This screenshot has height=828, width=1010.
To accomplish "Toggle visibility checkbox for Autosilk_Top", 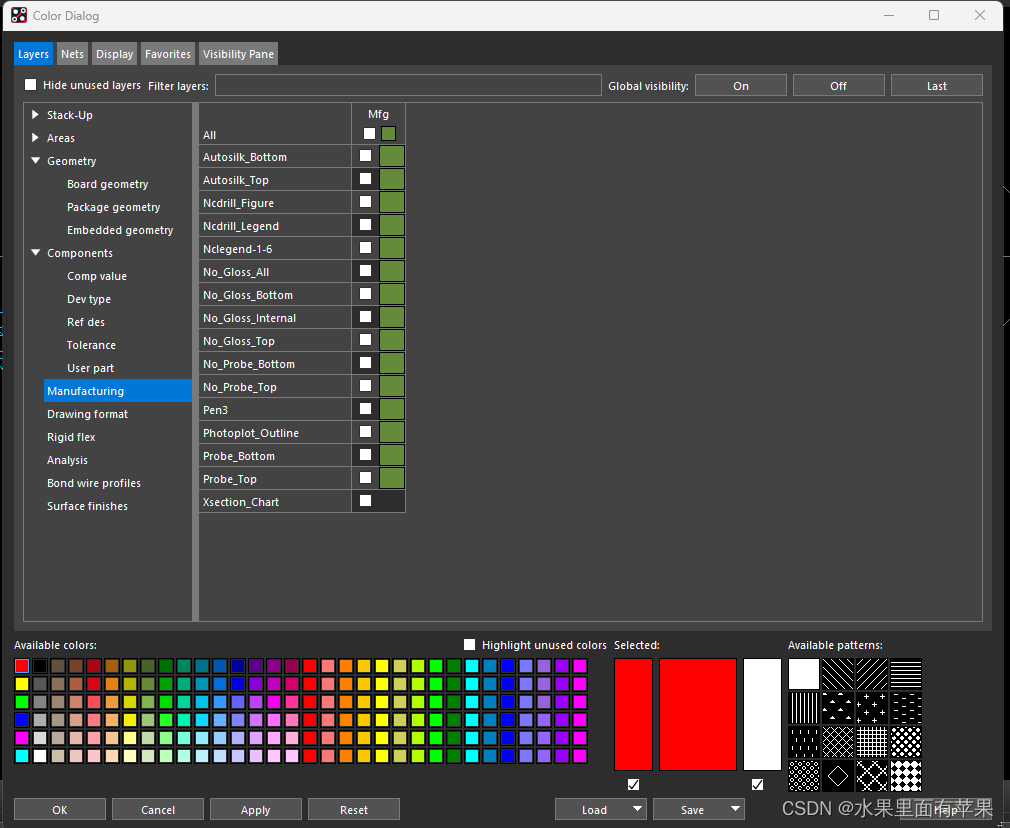I will tap(366, 179).
